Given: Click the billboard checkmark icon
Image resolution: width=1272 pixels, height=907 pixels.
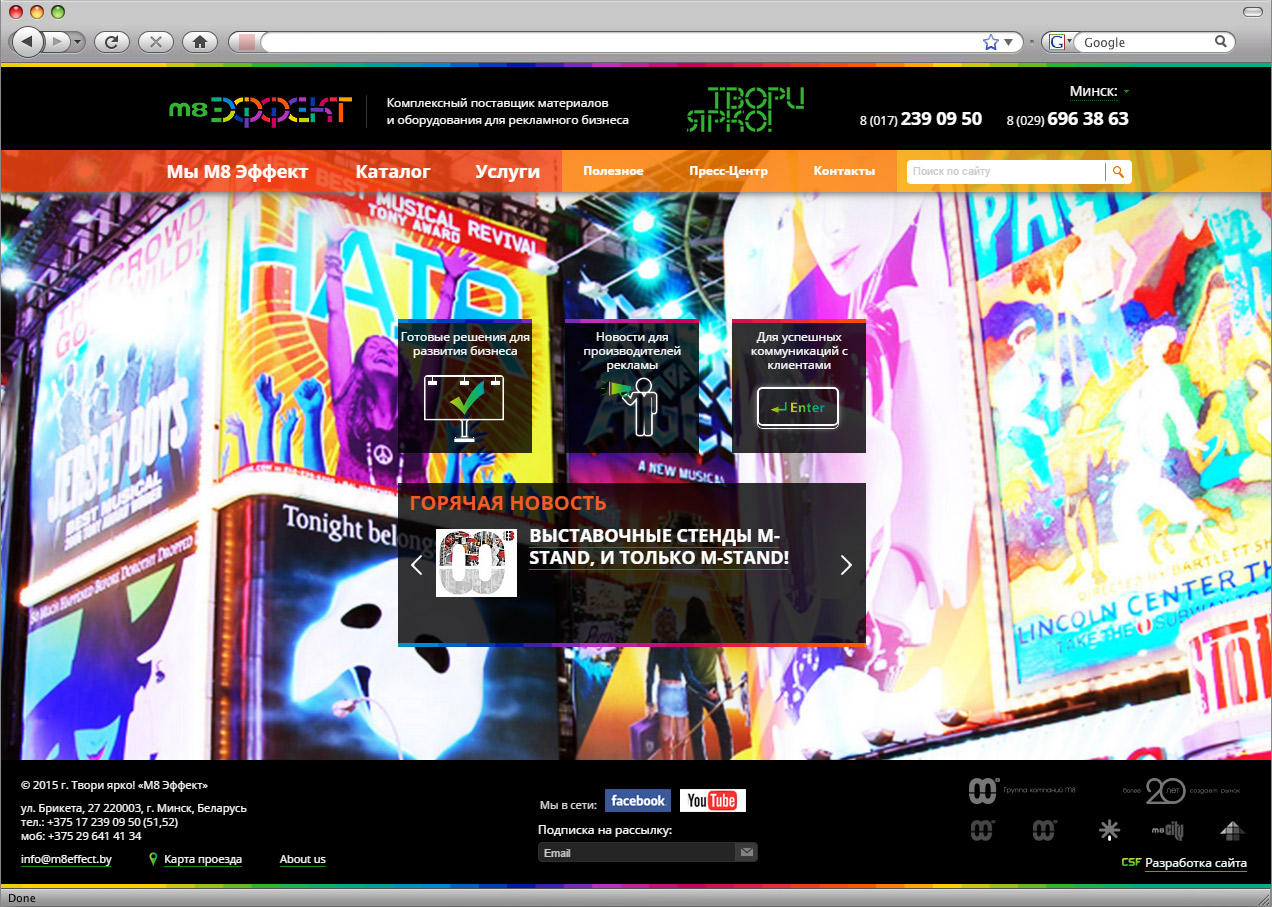Looking at the screenshot, I should 465,409.
